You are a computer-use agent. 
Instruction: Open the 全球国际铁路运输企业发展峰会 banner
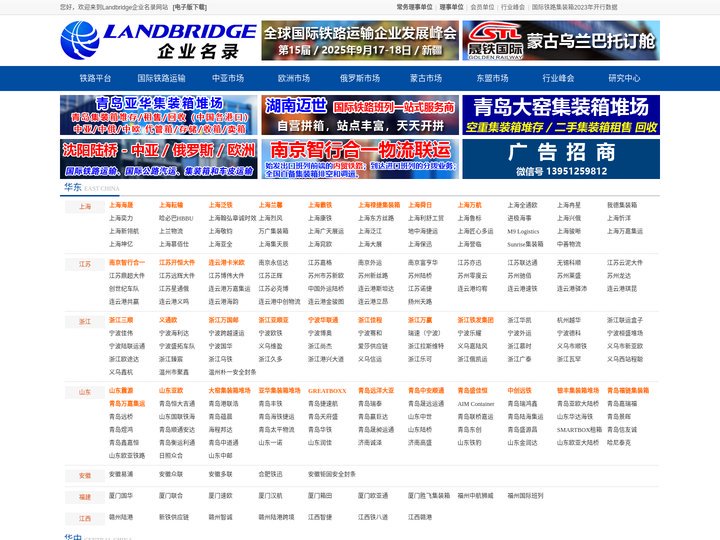pos(360,40)
